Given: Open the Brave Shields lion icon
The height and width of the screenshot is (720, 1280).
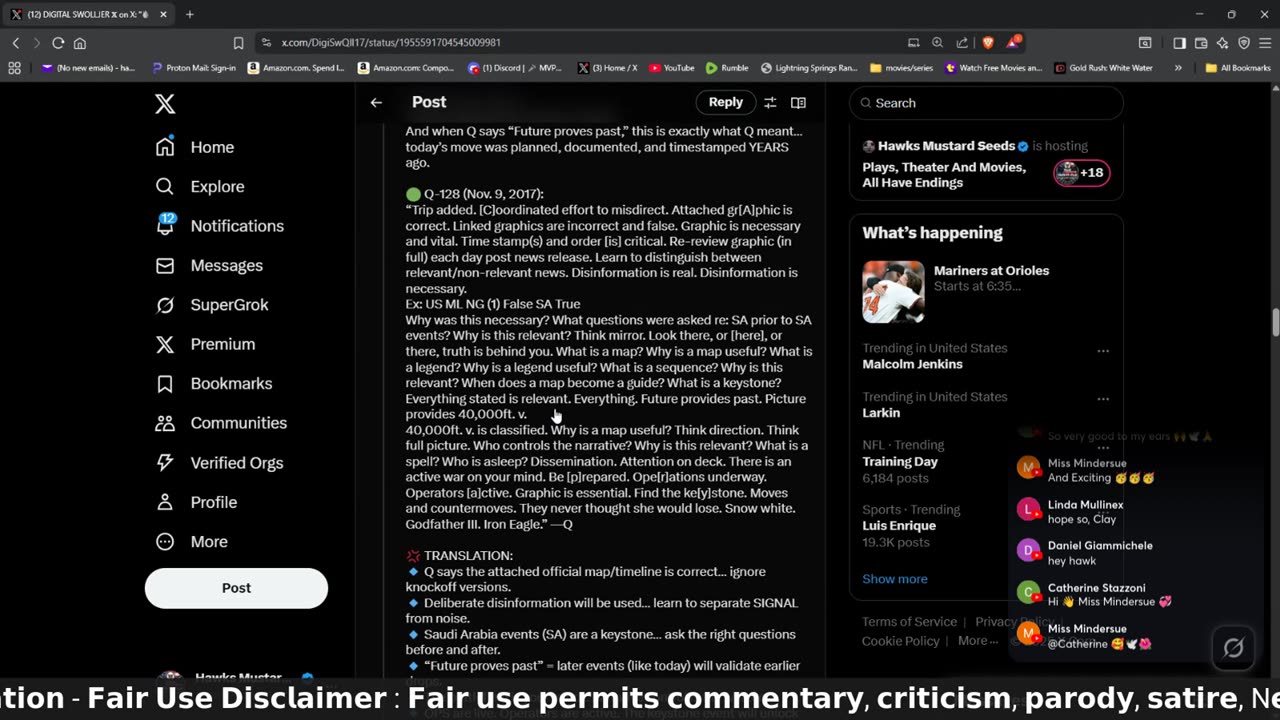Looking at the screenshot, I should [x=988, y=43].
